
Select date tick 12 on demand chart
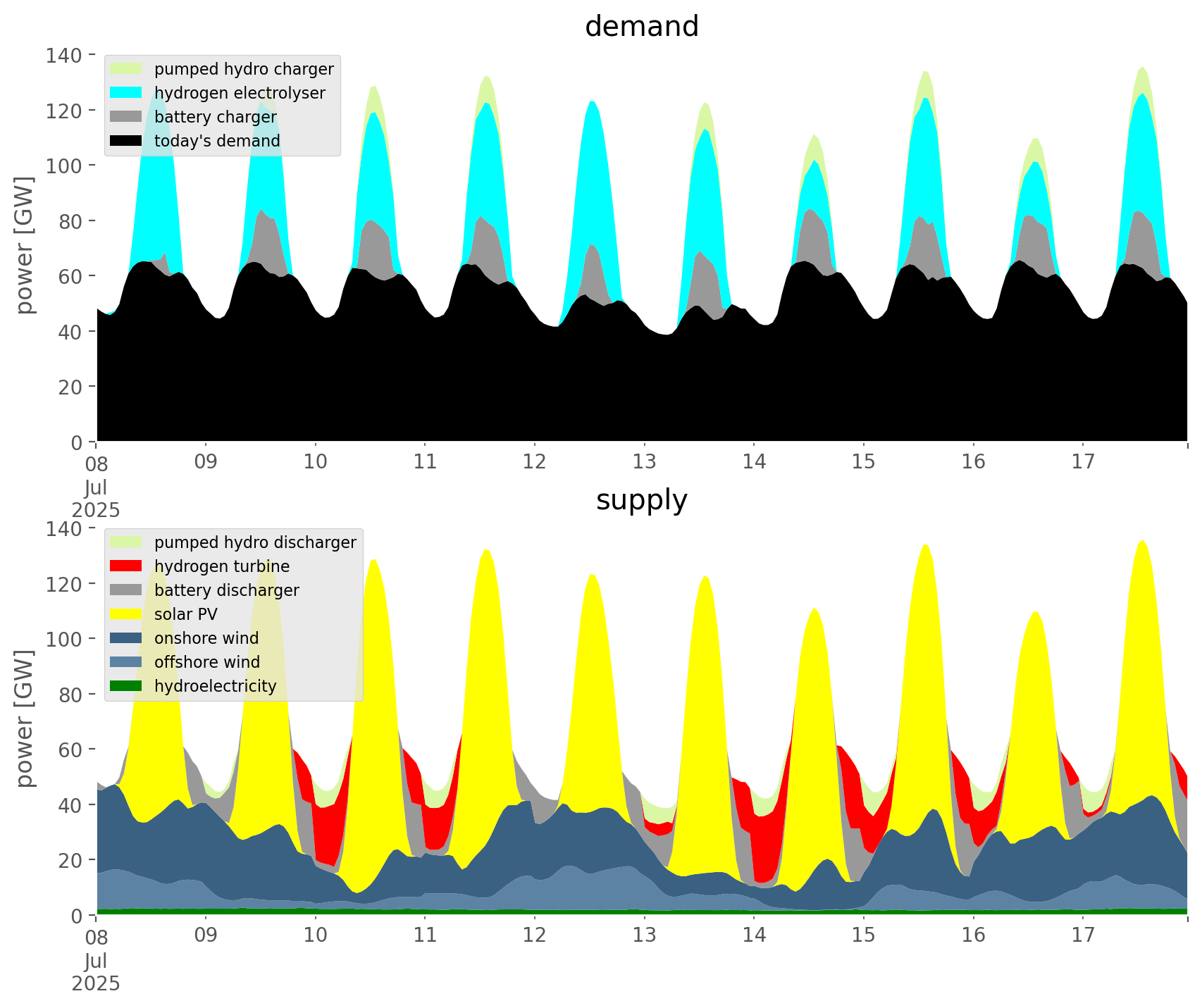click(535, 462)
